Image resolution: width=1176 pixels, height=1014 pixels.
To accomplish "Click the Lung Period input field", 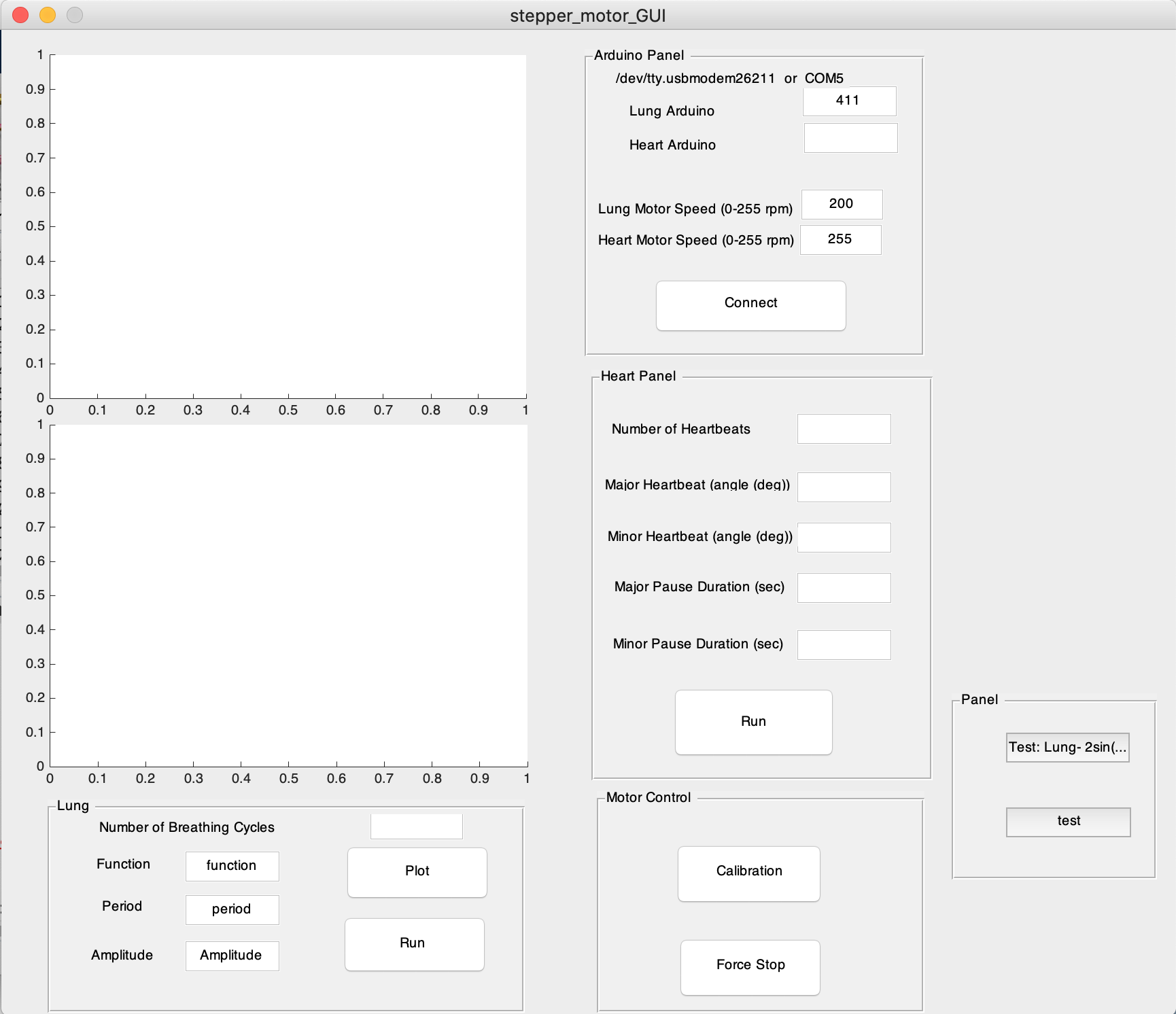I will 232,910.
